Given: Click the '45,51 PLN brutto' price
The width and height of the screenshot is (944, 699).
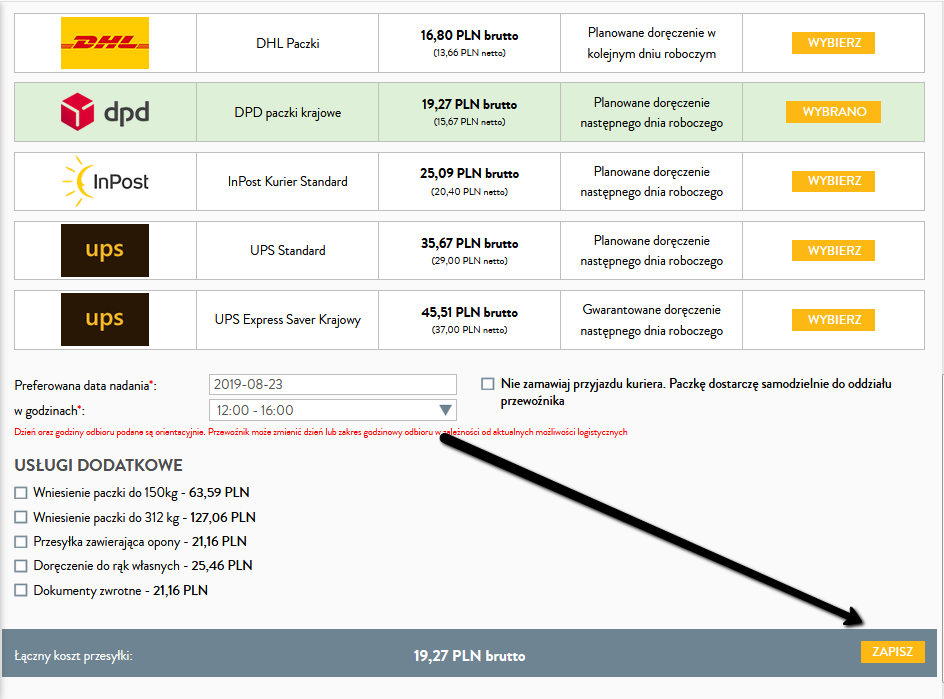Looking at the screenshot, I should (470, 312).
